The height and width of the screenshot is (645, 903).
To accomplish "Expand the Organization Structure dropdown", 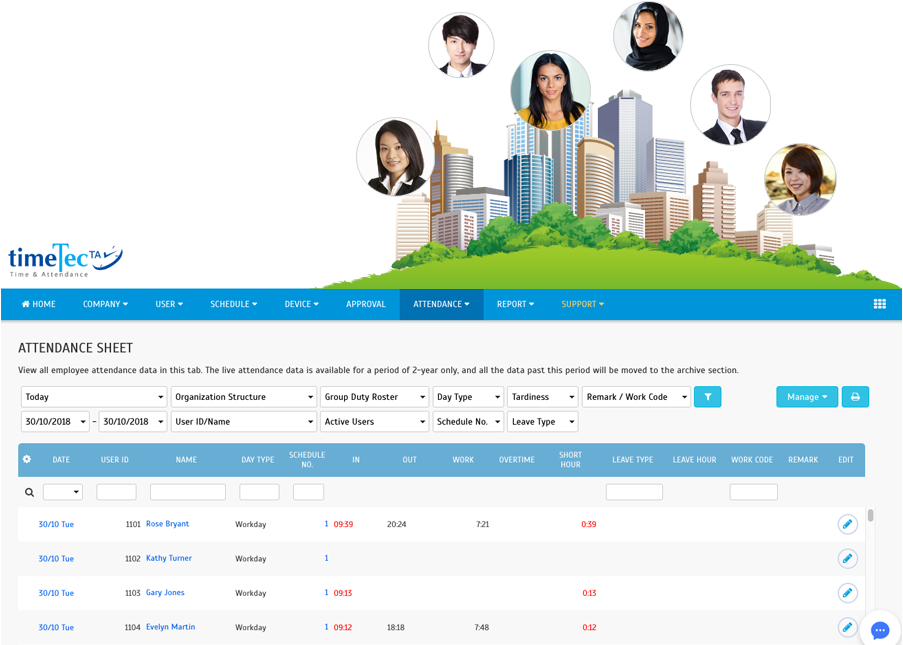I will 243,397.
